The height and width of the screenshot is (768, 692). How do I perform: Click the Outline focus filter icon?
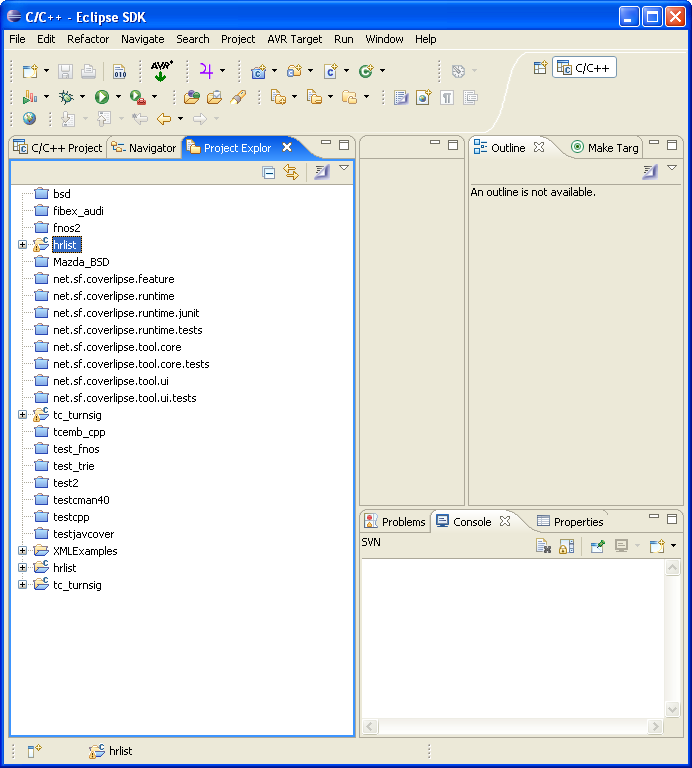point(650,171)
